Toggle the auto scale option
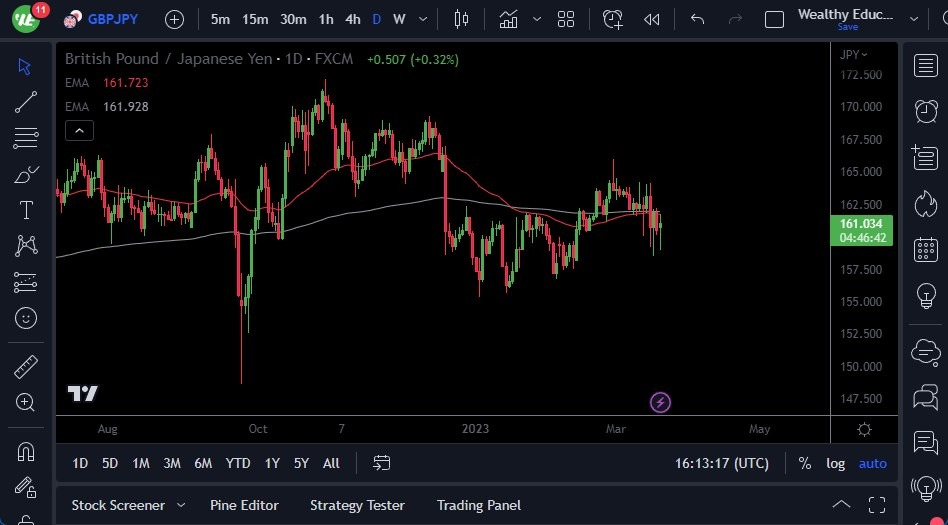 (872, 463)
